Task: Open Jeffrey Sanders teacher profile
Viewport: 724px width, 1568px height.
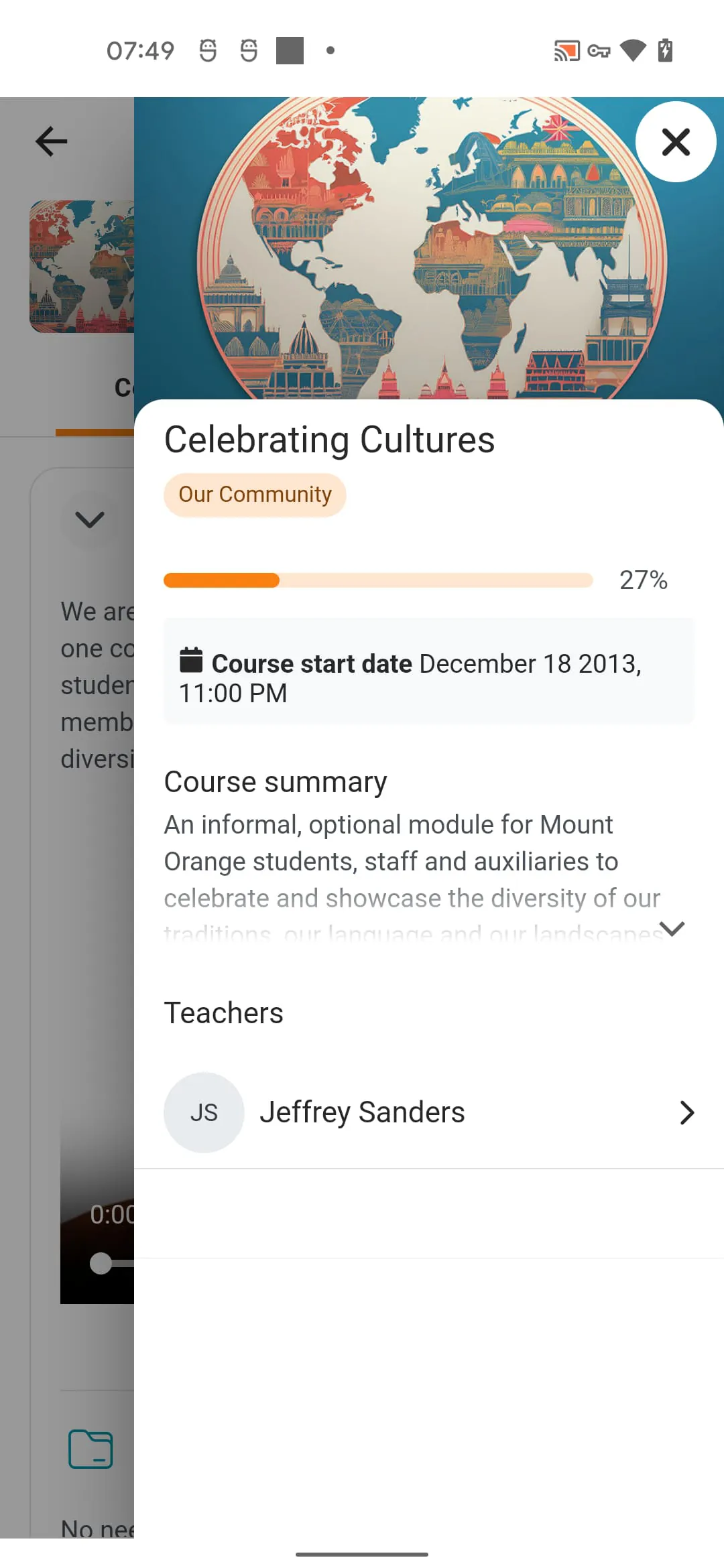Action: point(362,1112)
